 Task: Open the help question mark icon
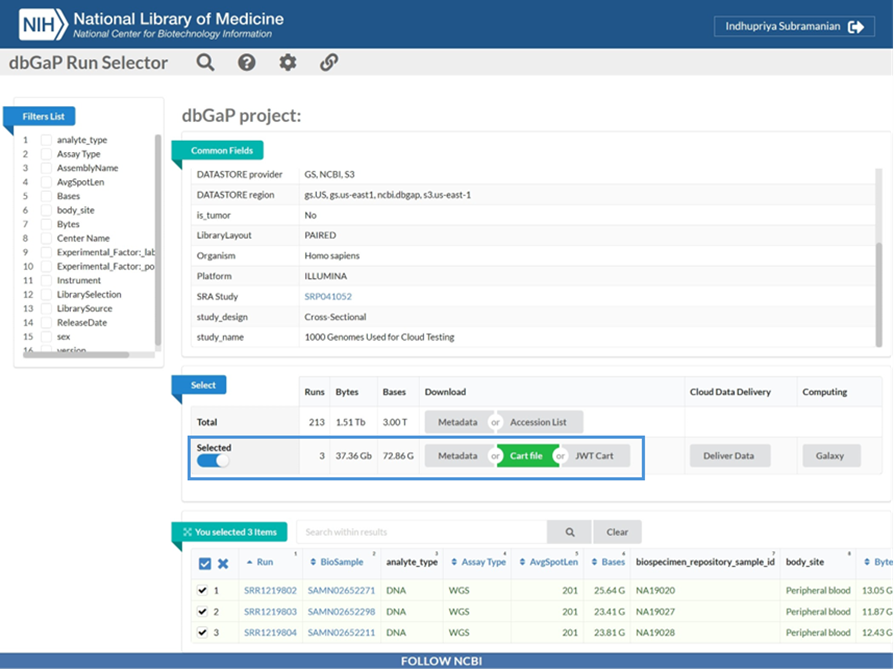point(246,63)
